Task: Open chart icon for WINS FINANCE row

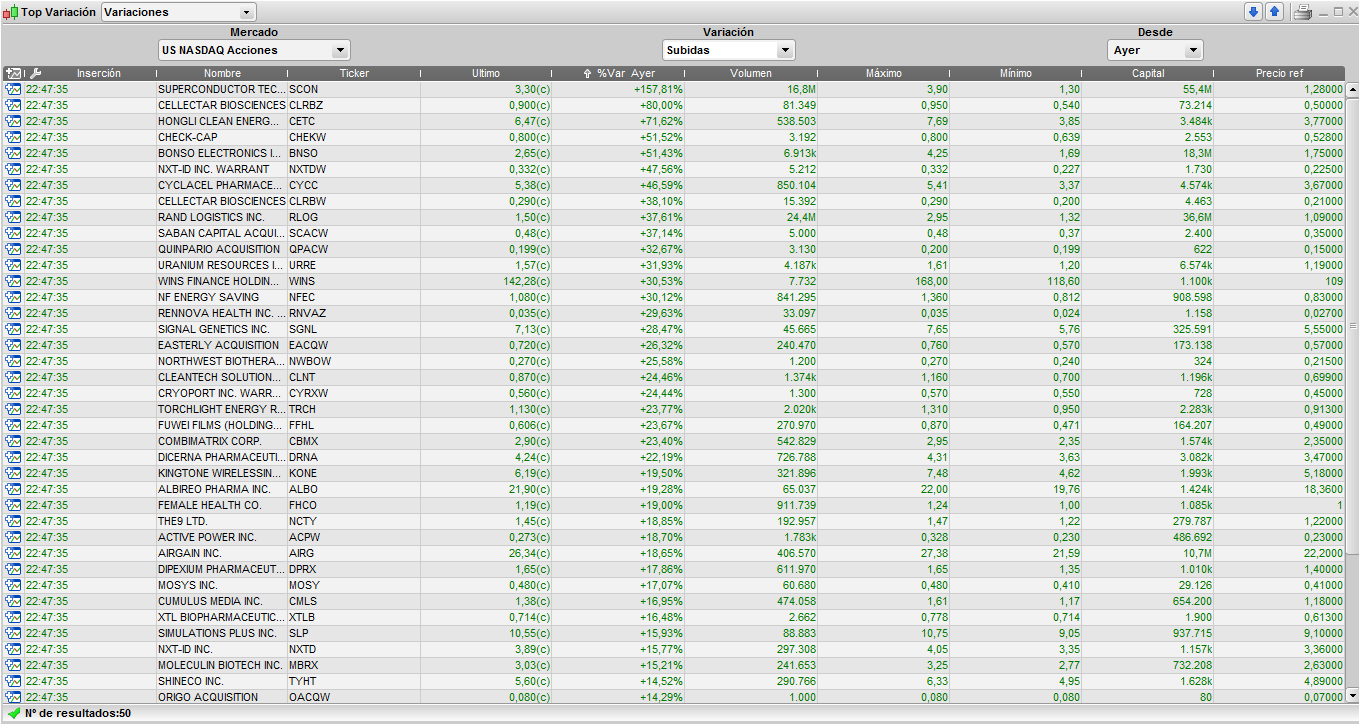Action: (x=13, y=281)
